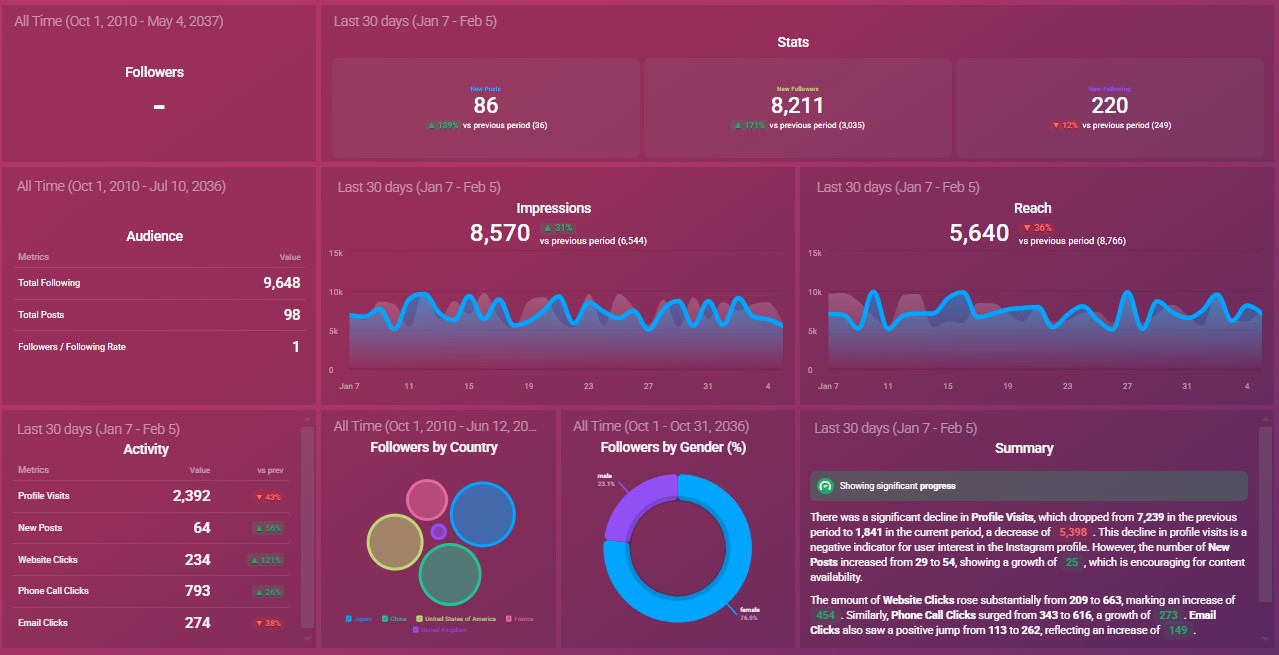
Task: Click the Reach value 5,640
Action: click(x=979, y=234)
